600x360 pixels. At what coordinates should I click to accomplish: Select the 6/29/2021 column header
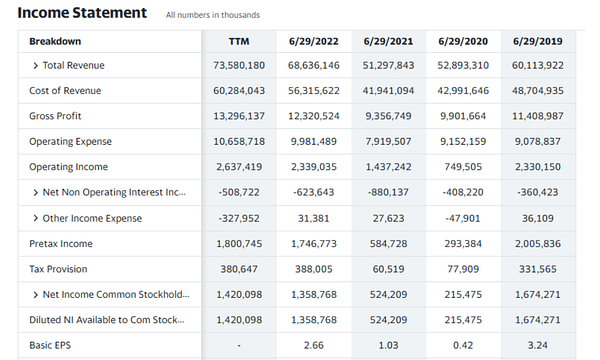[388, 41]
